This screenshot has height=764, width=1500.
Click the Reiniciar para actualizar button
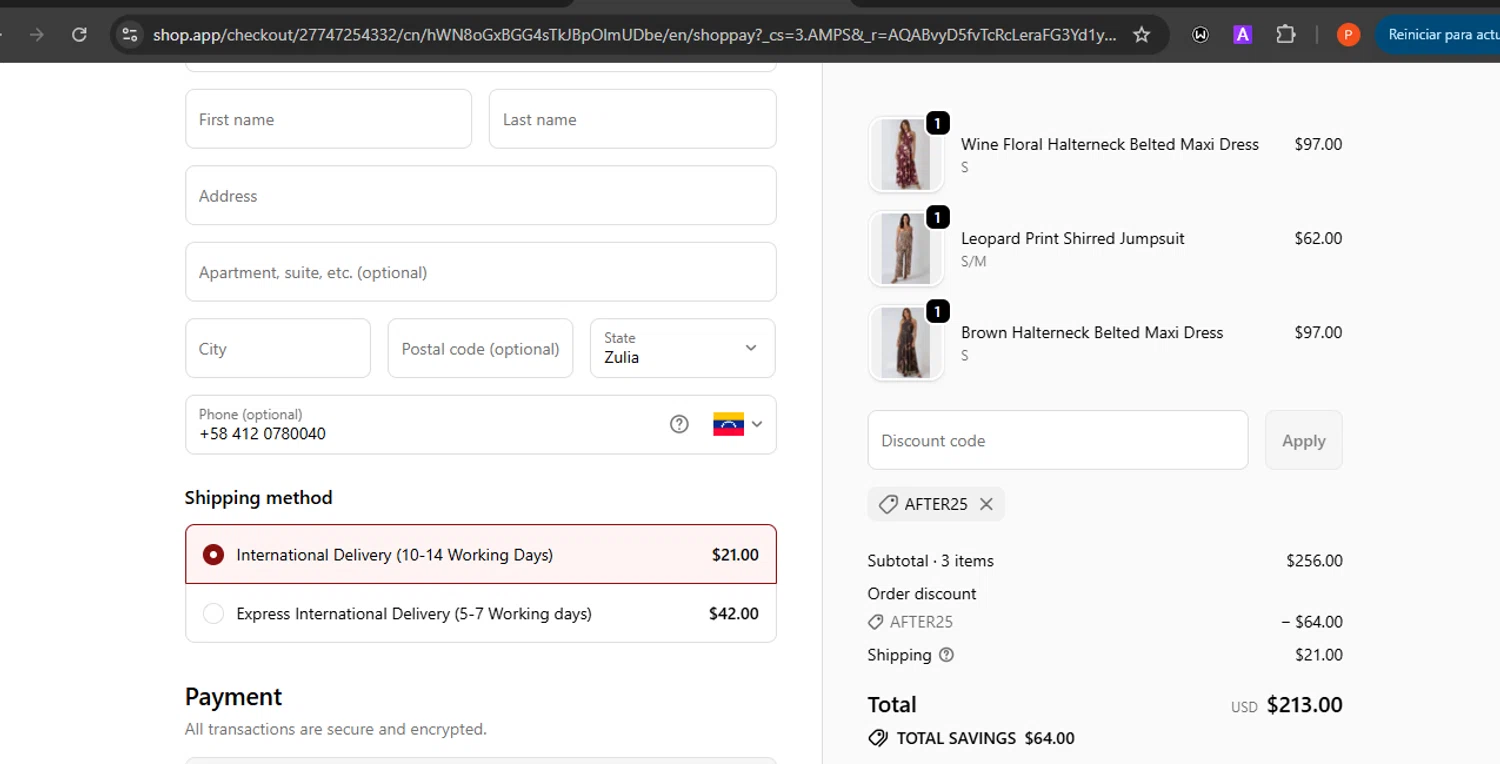[x=1440, y=35]
